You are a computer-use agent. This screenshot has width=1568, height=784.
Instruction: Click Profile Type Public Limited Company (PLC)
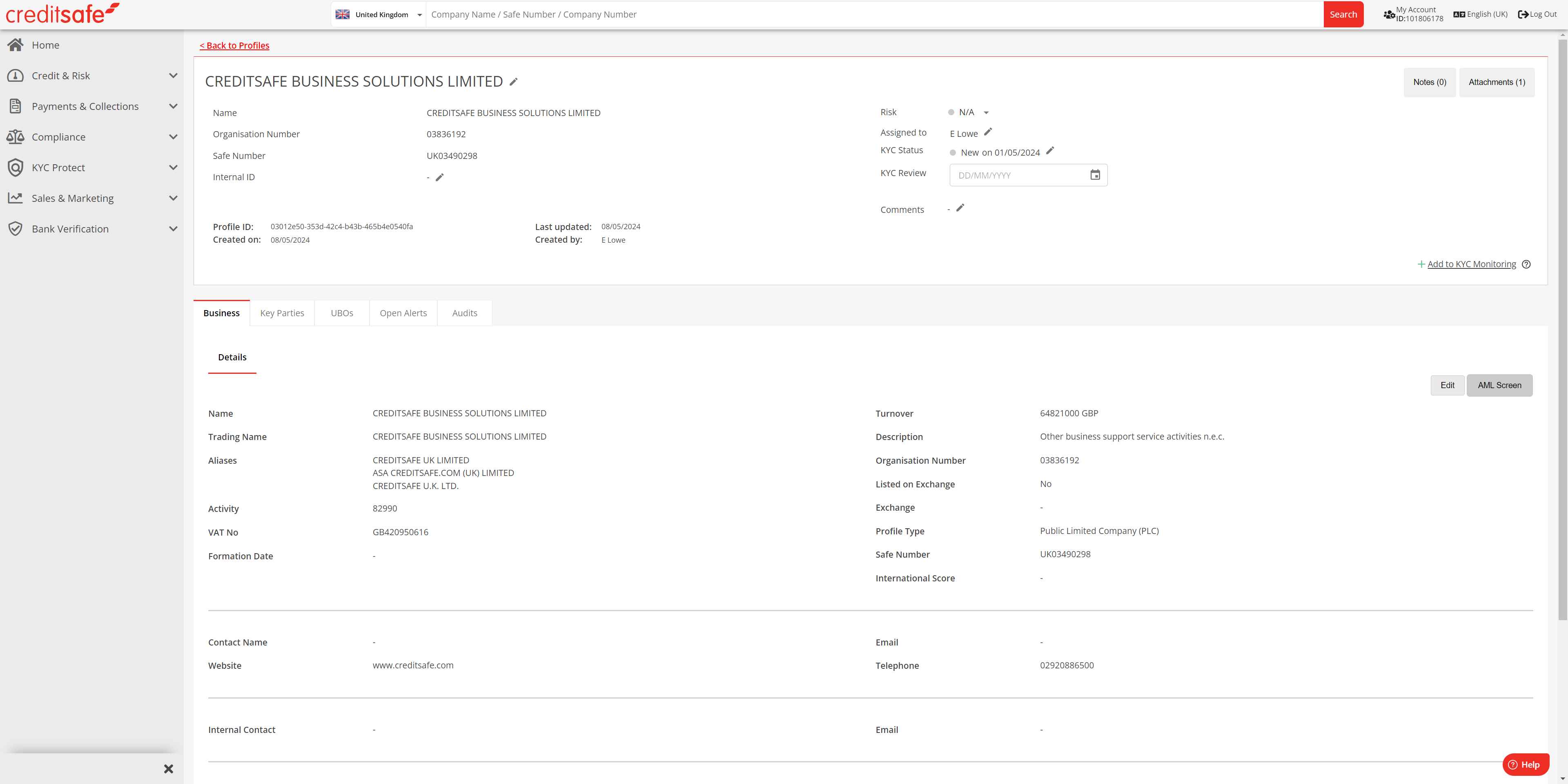pyautogui.click(x=1099, y=531)
